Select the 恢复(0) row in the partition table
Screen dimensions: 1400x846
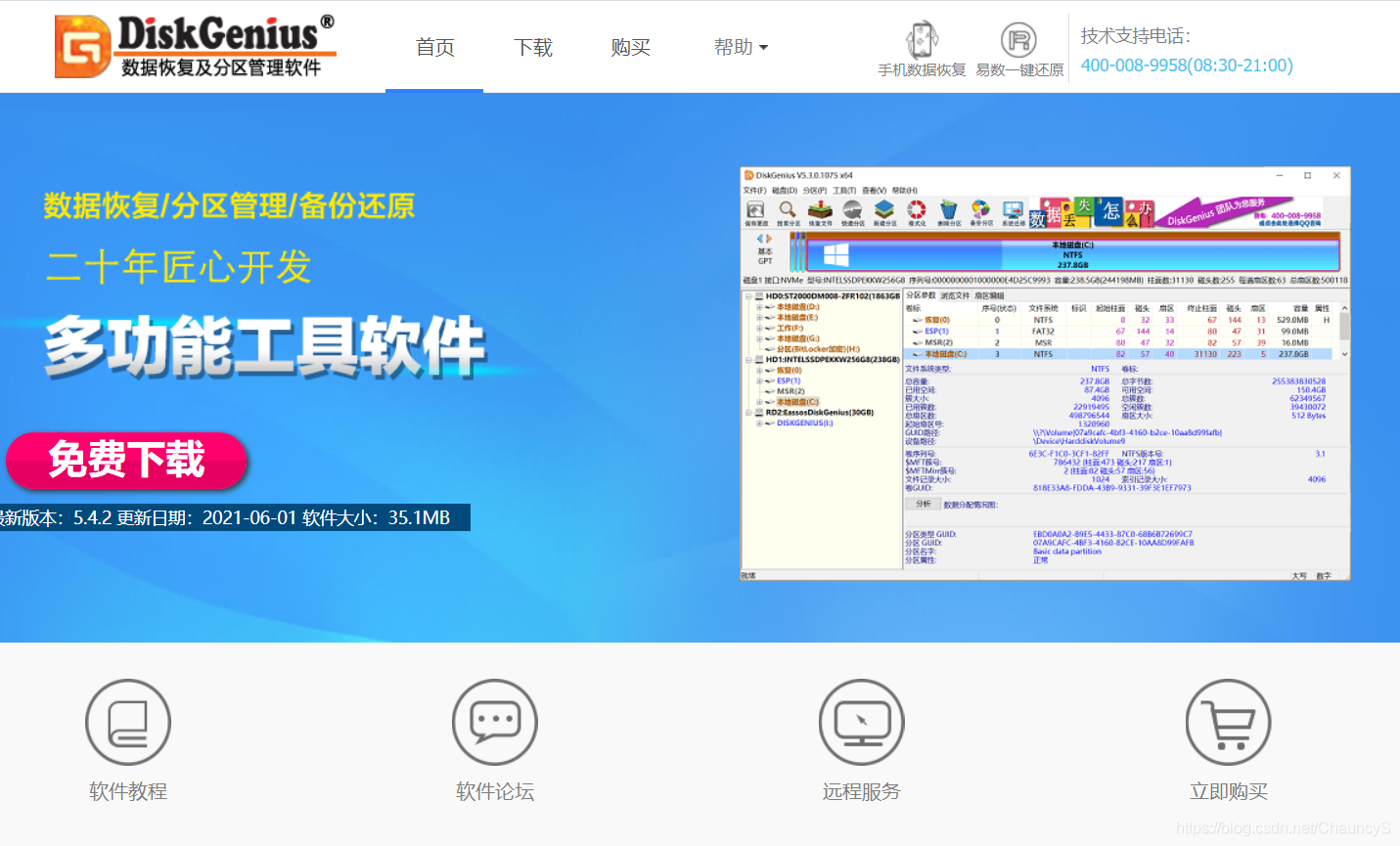pos(1118,320)
